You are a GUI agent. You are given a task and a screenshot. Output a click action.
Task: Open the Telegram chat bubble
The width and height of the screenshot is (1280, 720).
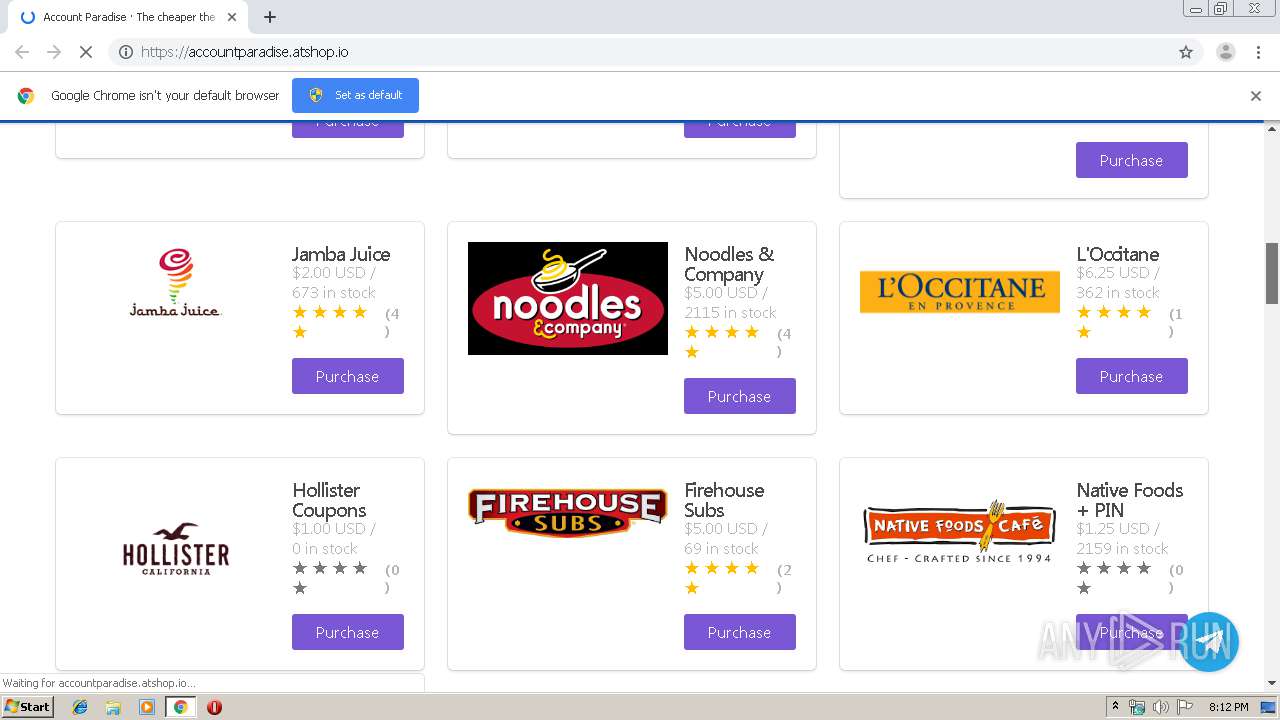[x=1209, y=642]
